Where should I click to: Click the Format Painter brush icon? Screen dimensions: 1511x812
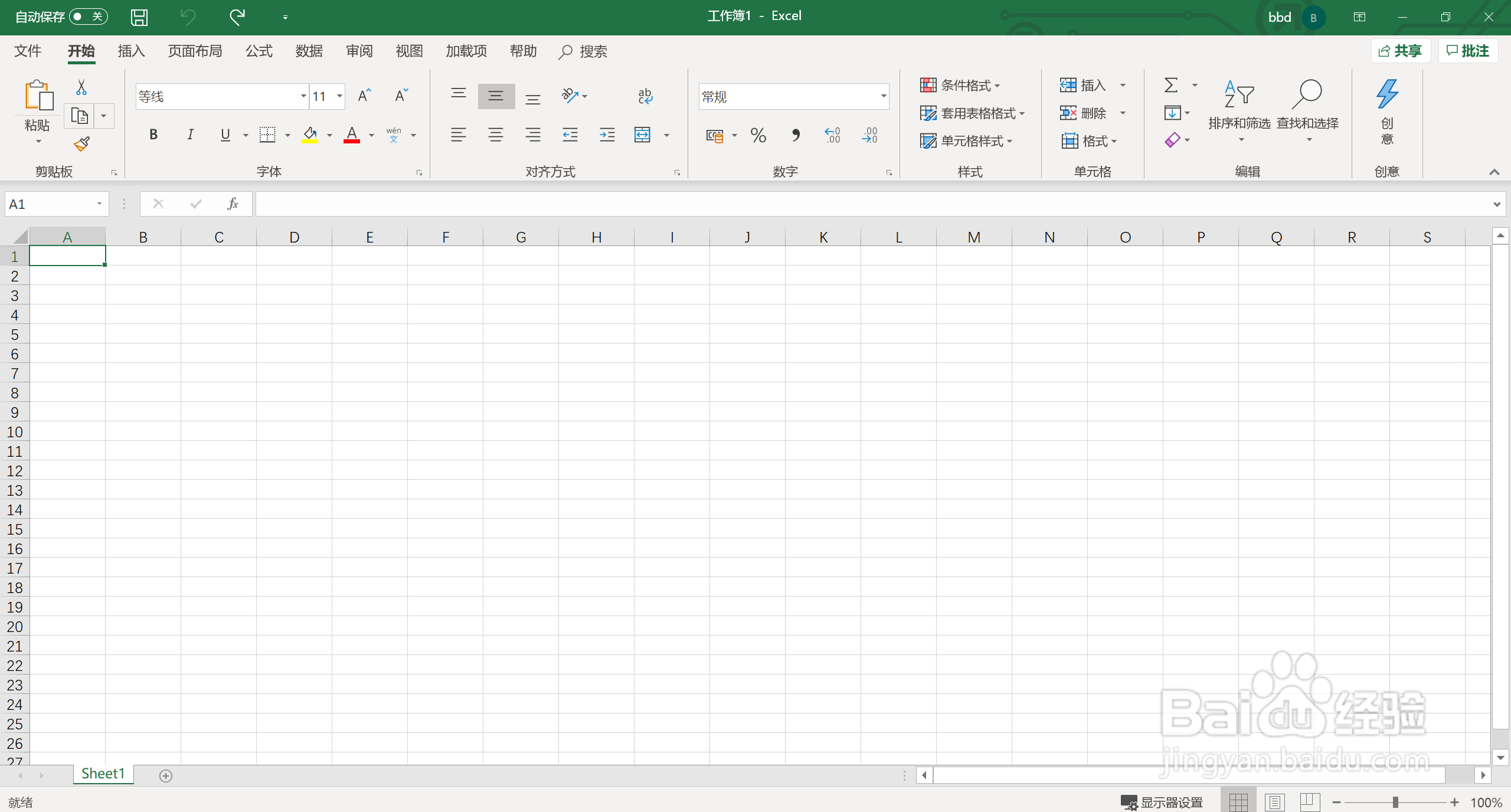(x=81, y=144)
